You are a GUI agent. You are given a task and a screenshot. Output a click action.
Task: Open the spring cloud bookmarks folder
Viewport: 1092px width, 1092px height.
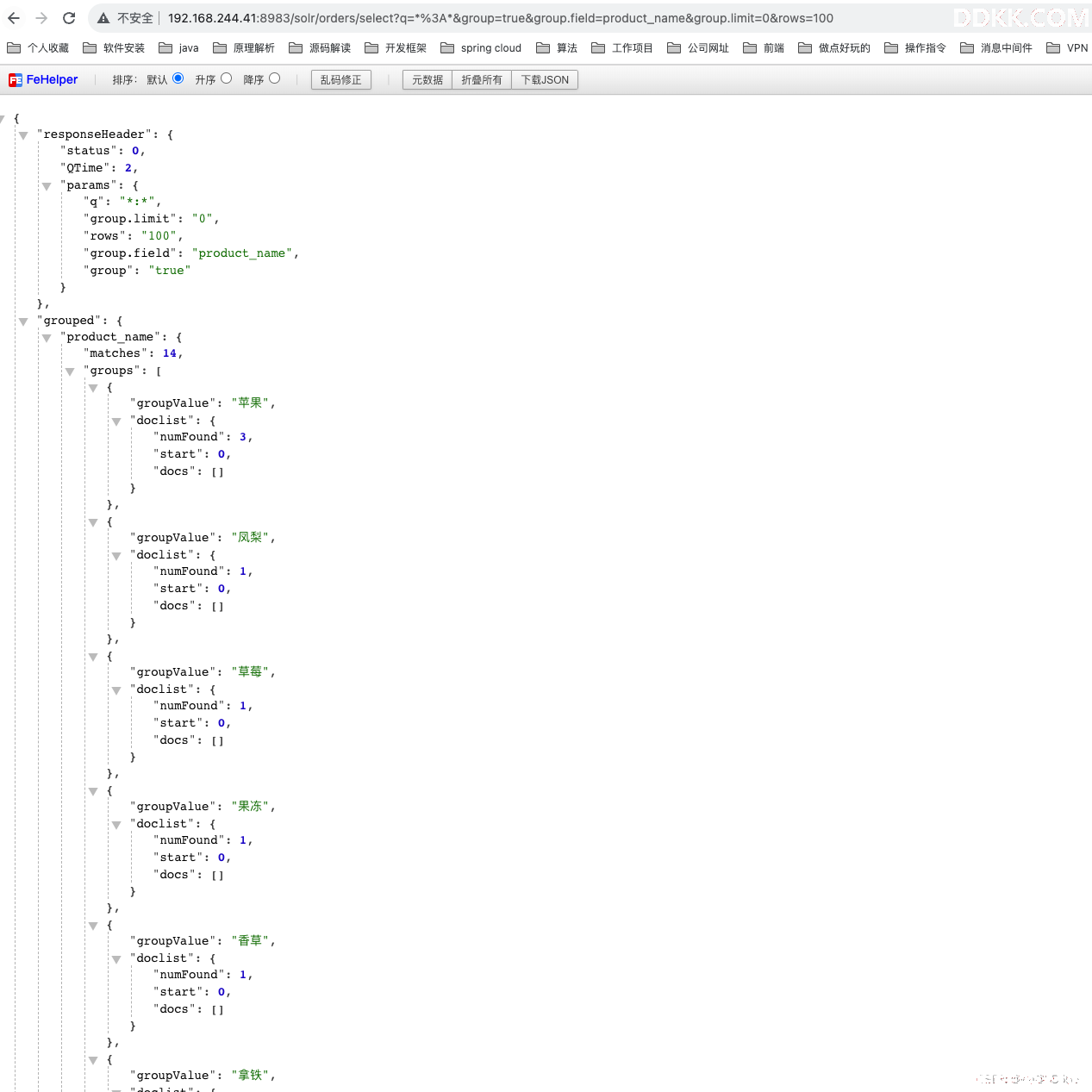click(481, 48)
